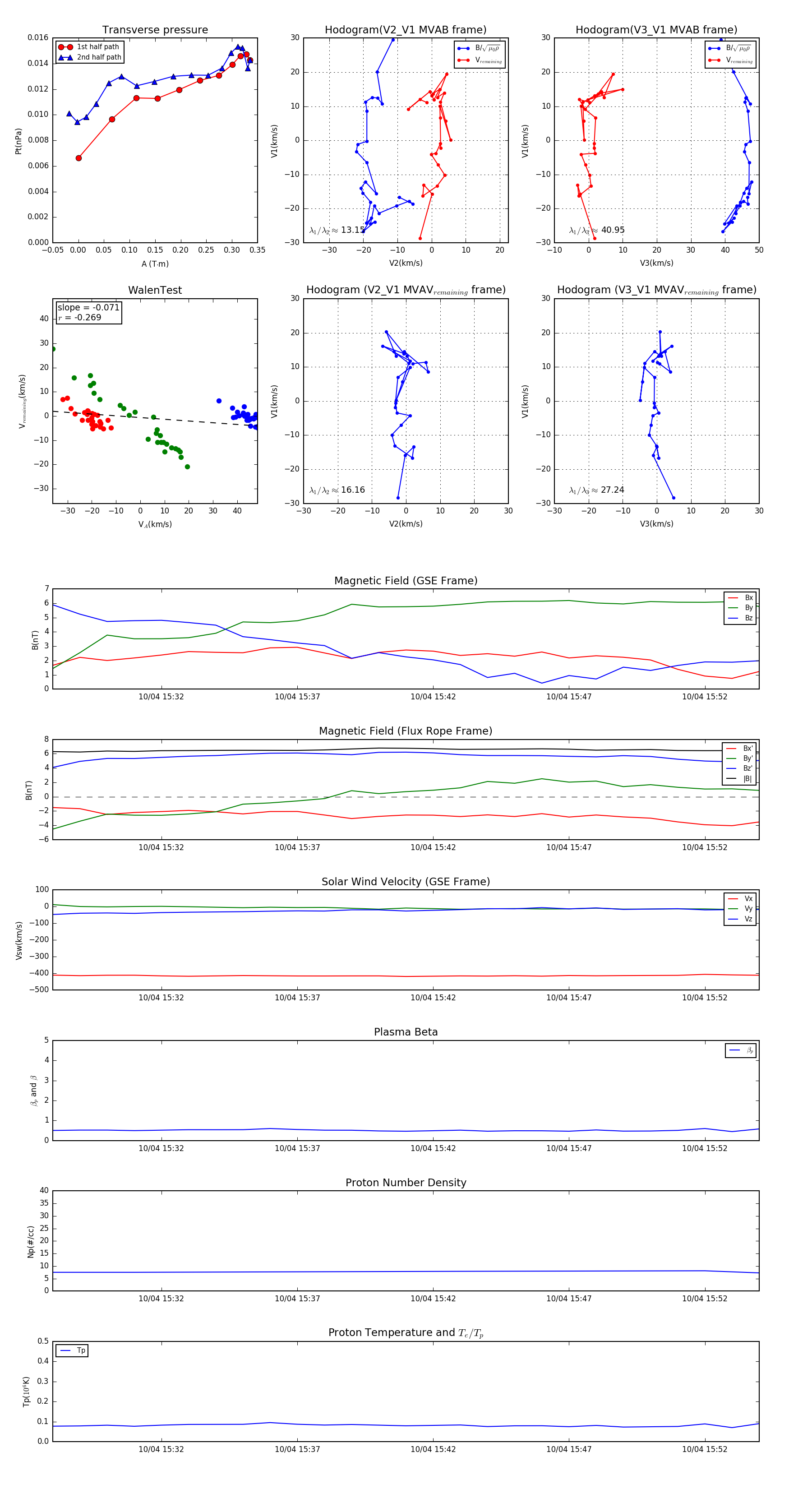The image size is (812, 1489).
Task: Click the 'A (T·m)' x-axis label
Action: (x=155, y=264)
